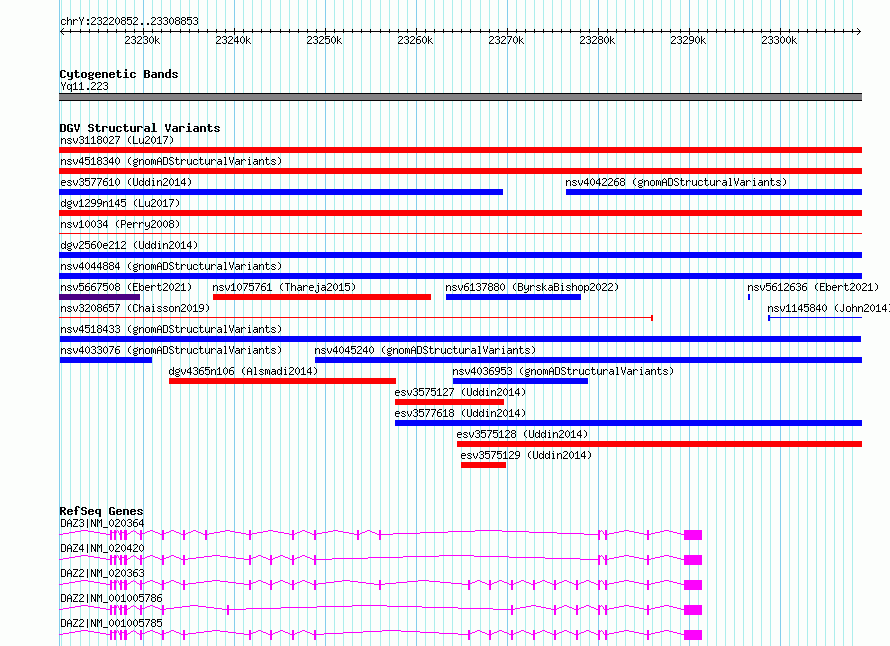Click the nsv4033076 gnomAD blue bar
The image size is (890, 646).
(x=106, y=360)
